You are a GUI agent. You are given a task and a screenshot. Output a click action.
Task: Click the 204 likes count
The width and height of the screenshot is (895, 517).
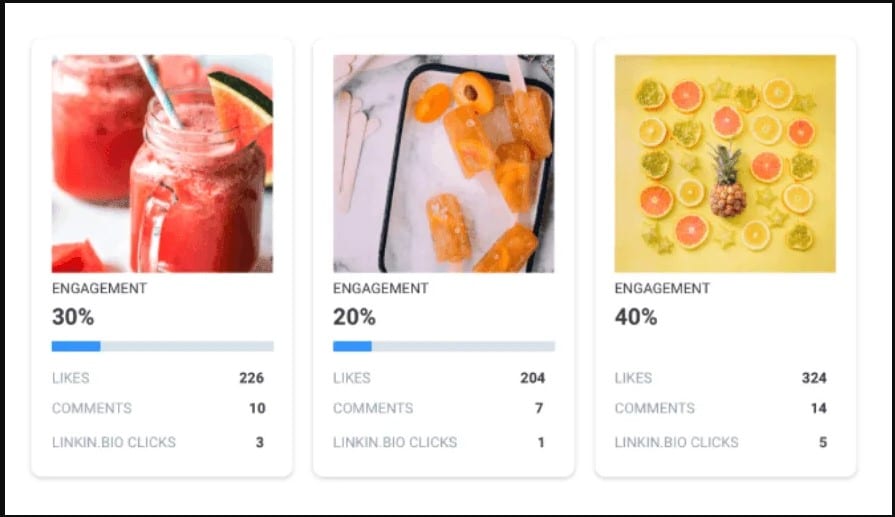tap(533, 378)
